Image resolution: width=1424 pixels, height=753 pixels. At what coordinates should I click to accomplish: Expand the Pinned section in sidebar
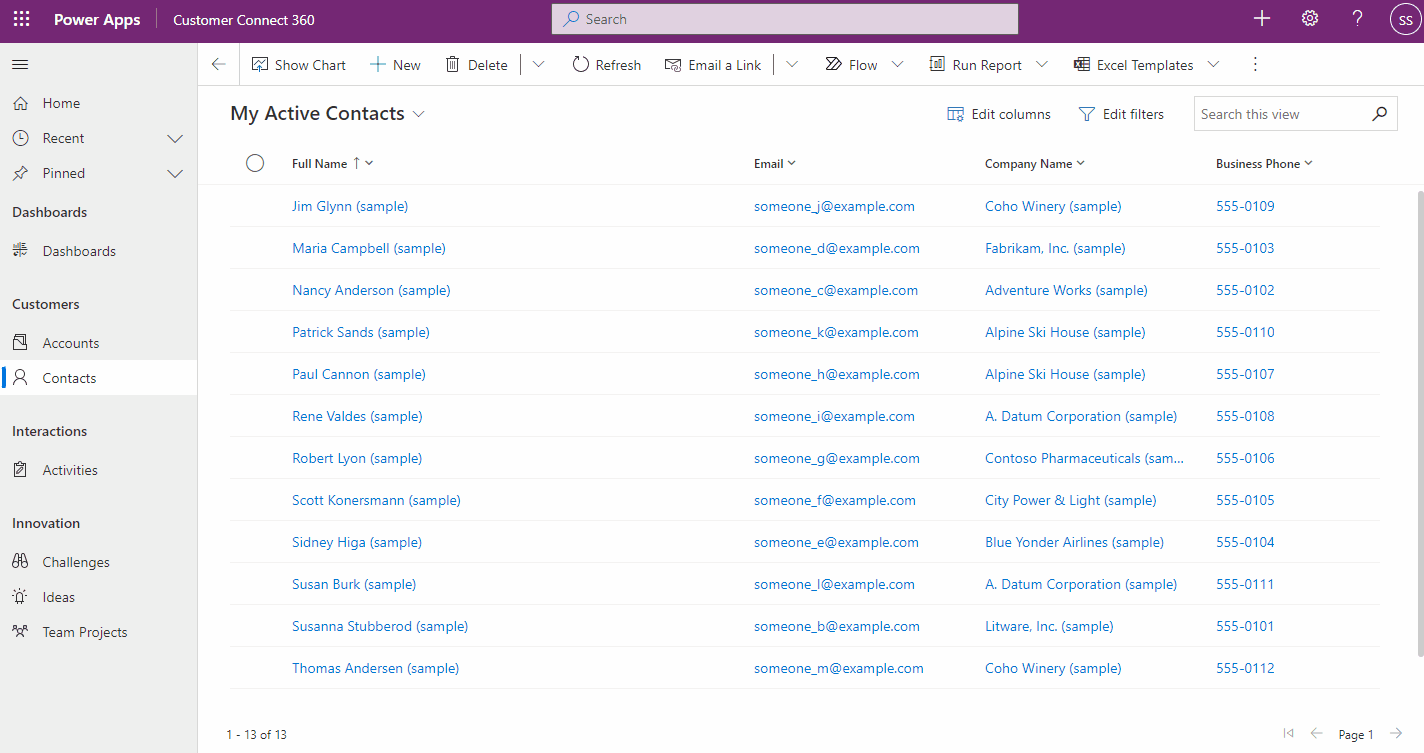click(x=175, y=173)
